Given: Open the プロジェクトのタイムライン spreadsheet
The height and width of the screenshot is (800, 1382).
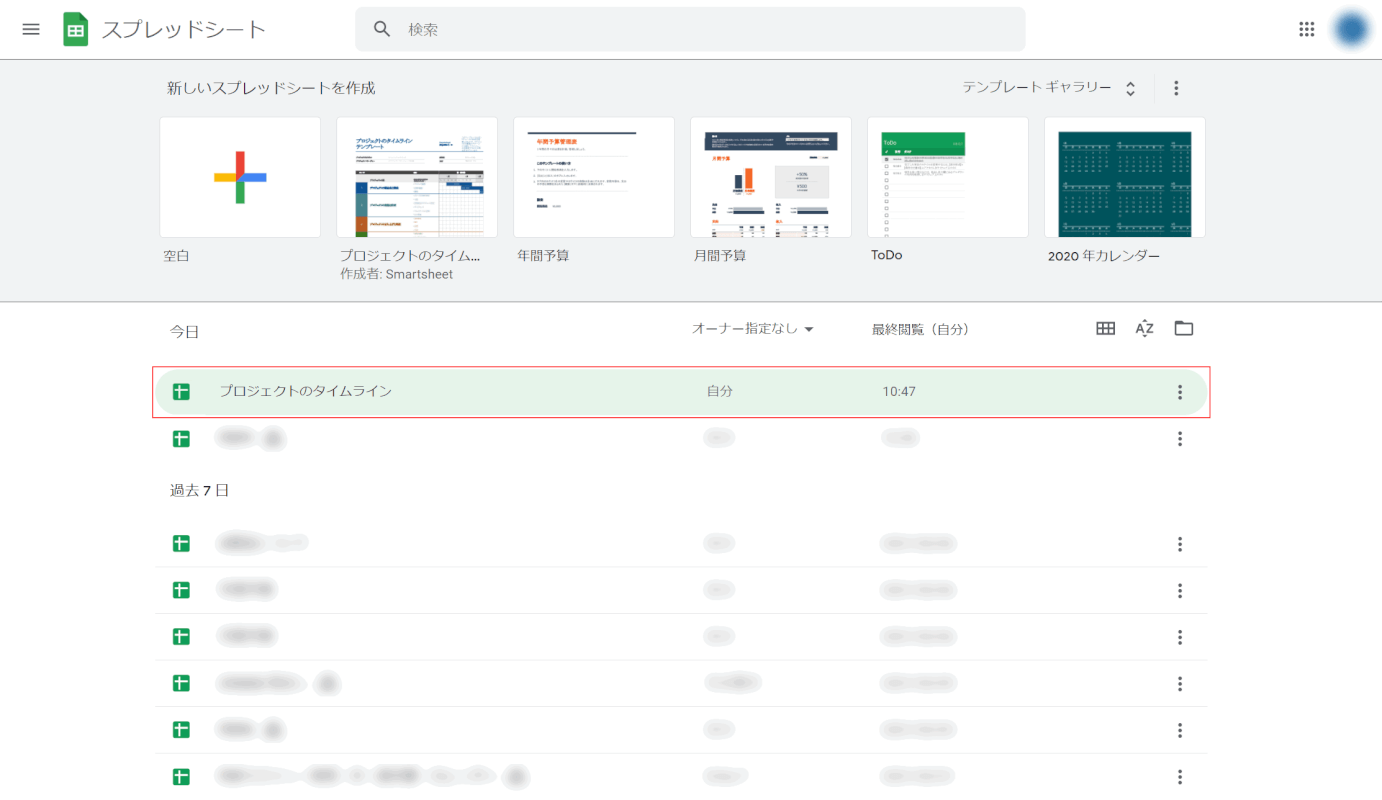Looking at the screenshot, I should click(306, 392).
